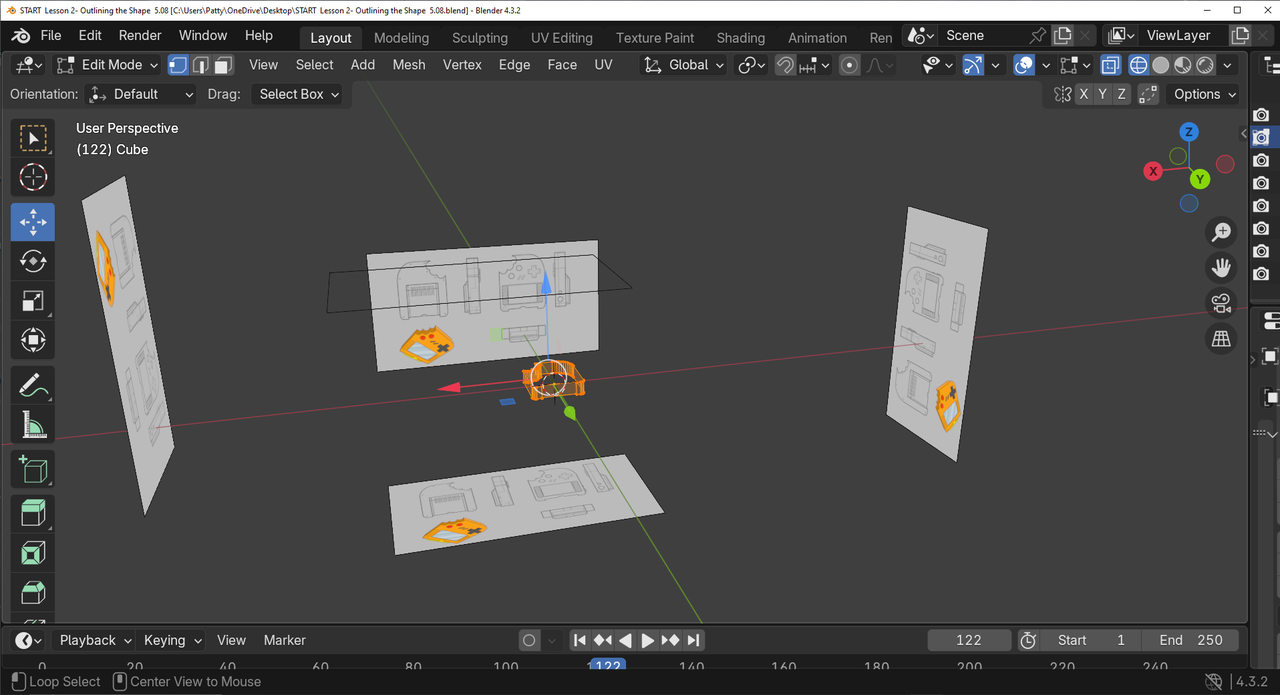The width and height of the screenshot is (1280, 695).
Task: Select the Extrude Region tool
Action: point(33,513)
